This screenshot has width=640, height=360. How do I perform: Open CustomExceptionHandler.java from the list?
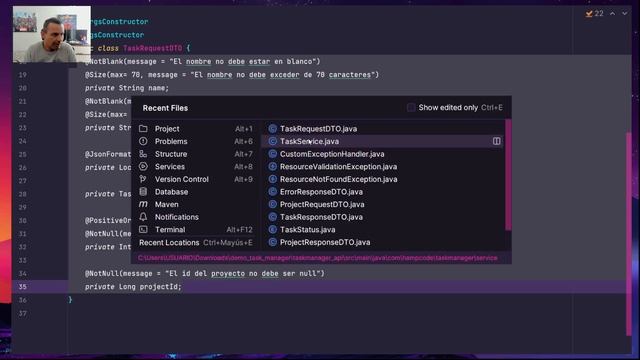pyautogui.click(x=383, y=154)
